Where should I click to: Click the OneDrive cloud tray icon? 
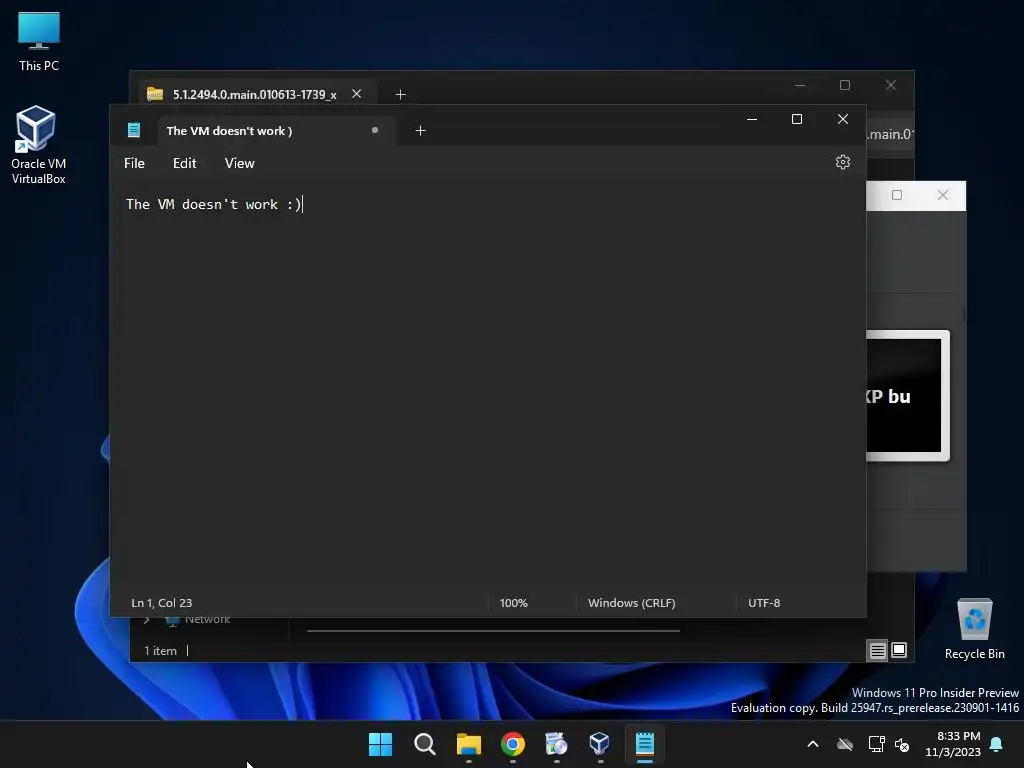point(845,744)
